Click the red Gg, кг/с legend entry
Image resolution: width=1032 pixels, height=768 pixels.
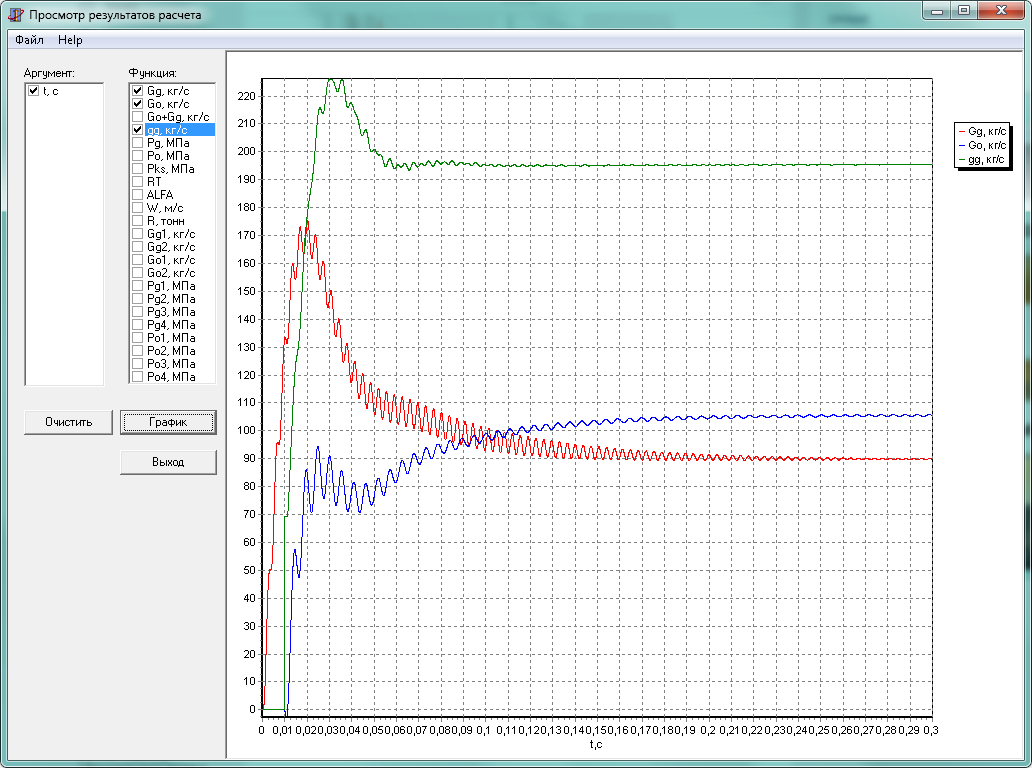pyautogui.click(x=982, y=131)
